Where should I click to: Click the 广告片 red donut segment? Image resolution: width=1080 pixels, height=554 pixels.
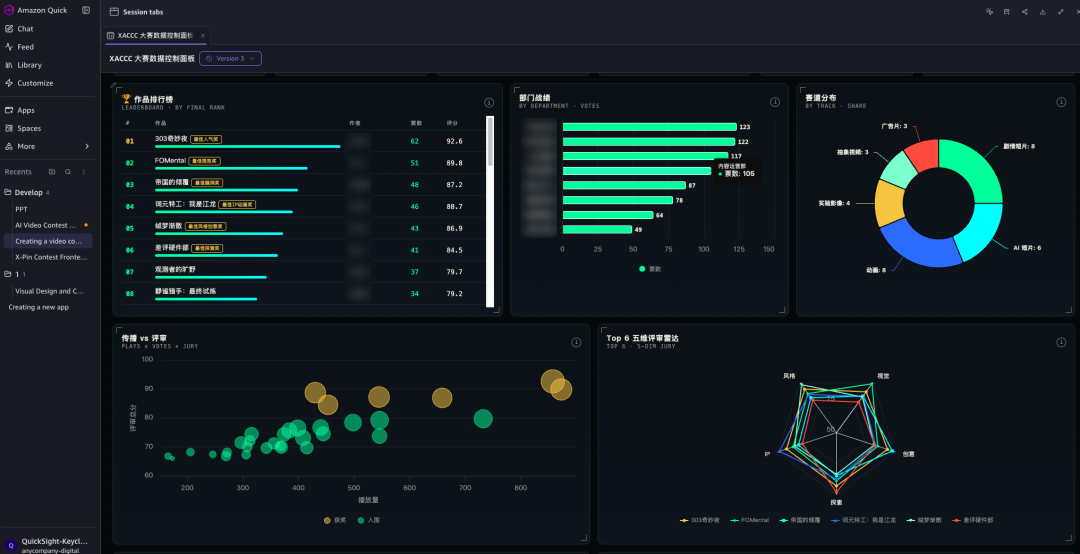point(922,154)
